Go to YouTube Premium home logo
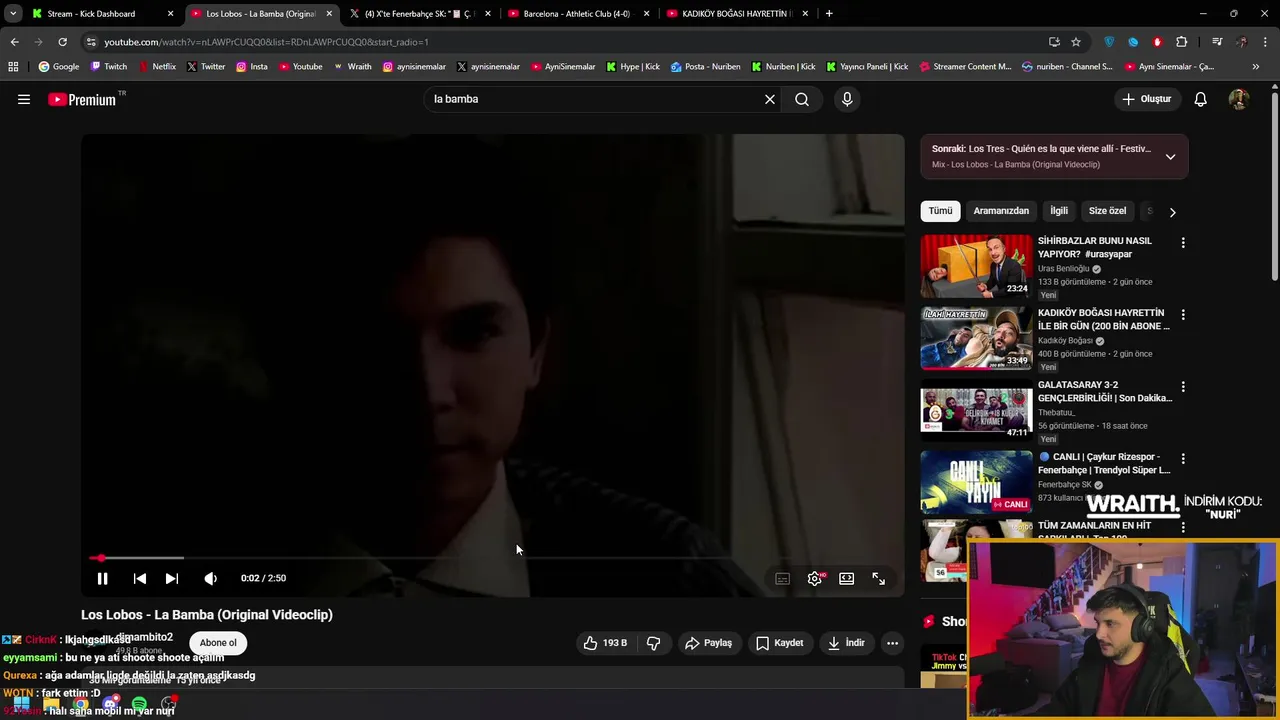1280x720 pixels. [82, 99]
